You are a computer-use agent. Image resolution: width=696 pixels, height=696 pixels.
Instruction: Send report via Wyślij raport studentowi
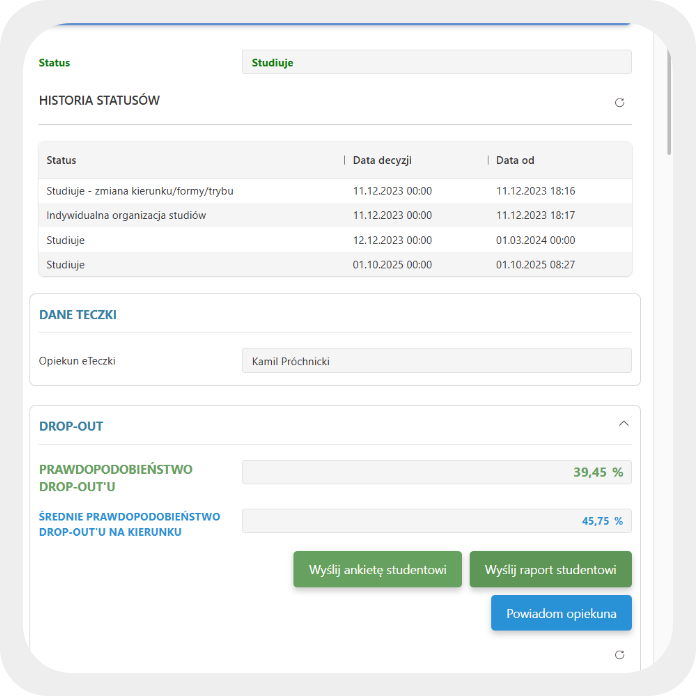(x=550, y=569)
